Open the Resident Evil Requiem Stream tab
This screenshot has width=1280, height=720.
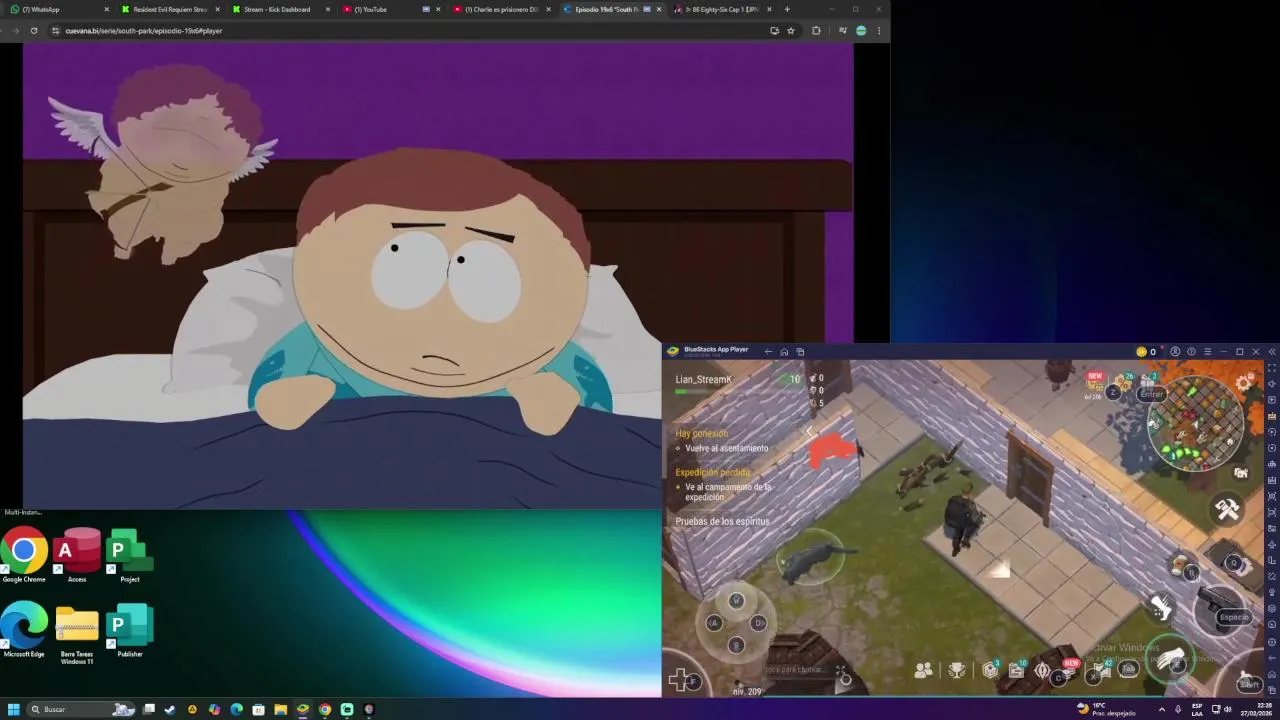point(168,9)
